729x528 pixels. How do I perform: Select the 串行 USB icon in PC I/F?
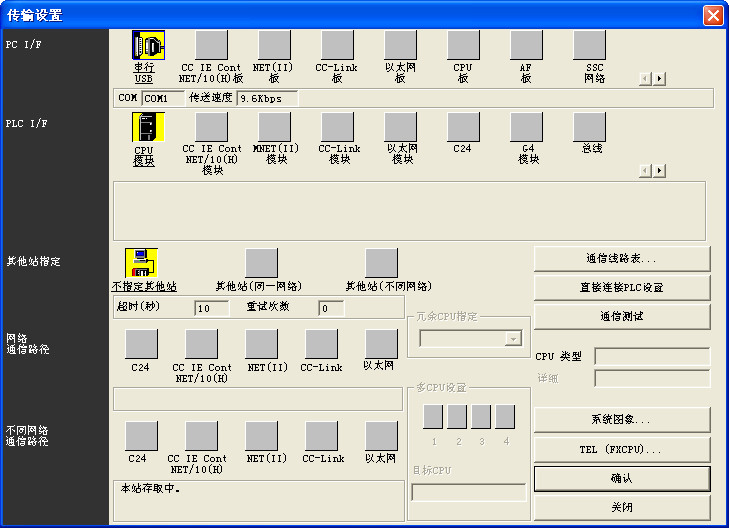click(x=148, y=45)
